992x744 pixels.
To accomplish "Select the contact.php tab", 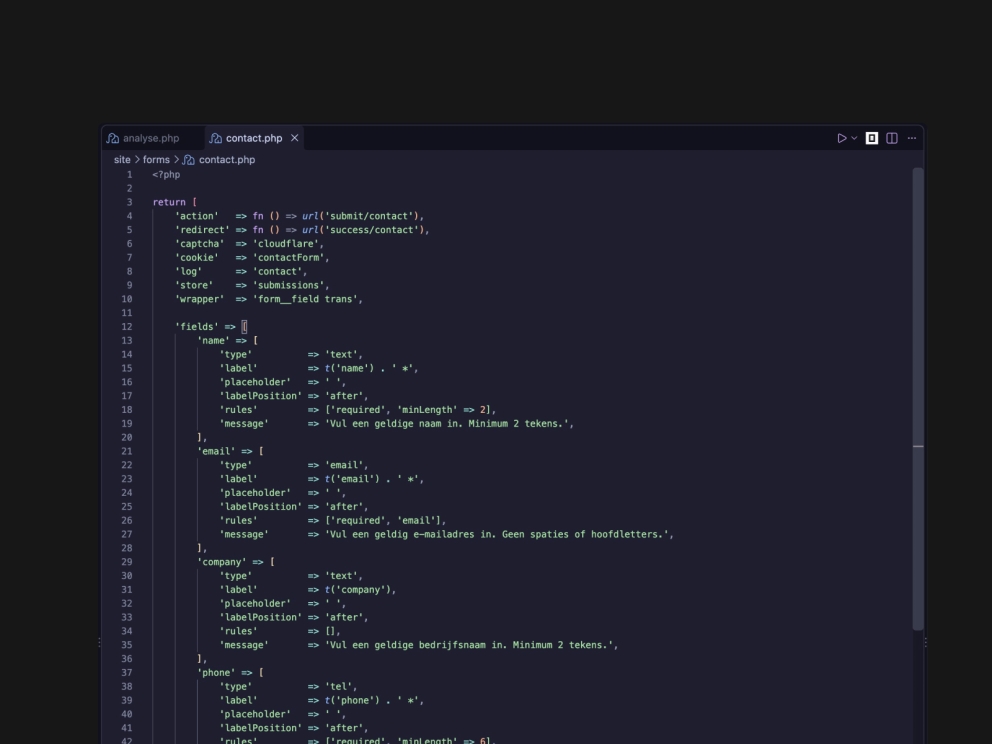I will tap(254, 138).
